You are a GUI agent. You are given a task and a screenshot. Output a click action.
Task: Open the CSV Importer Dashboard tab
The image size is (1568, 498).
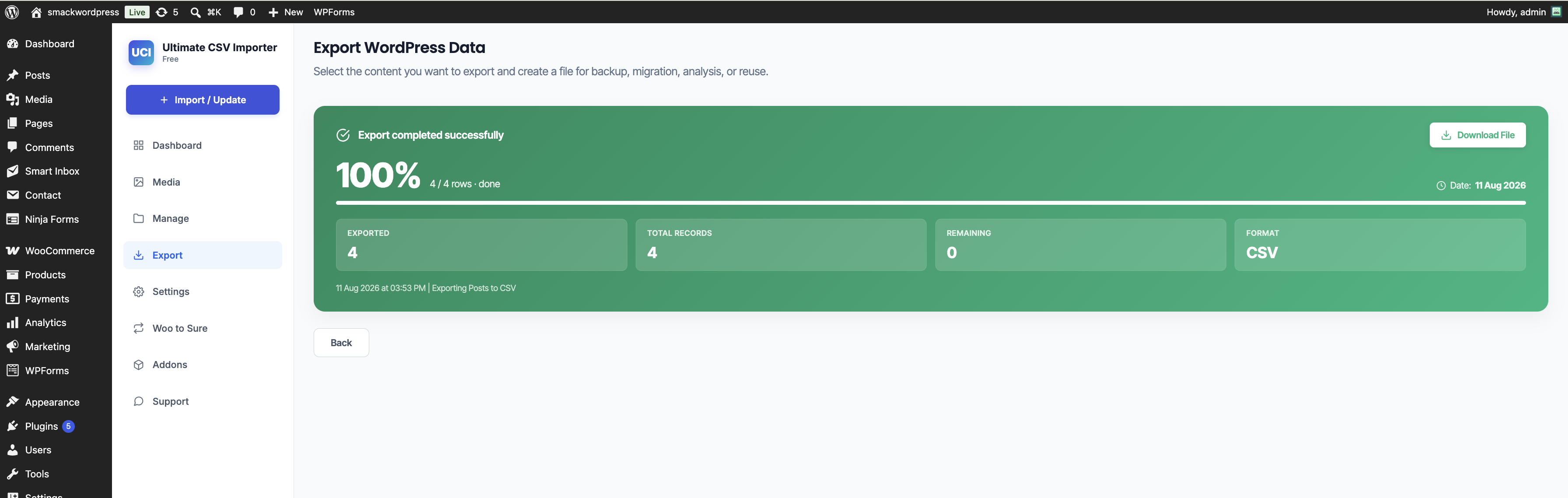coord(203,145)
